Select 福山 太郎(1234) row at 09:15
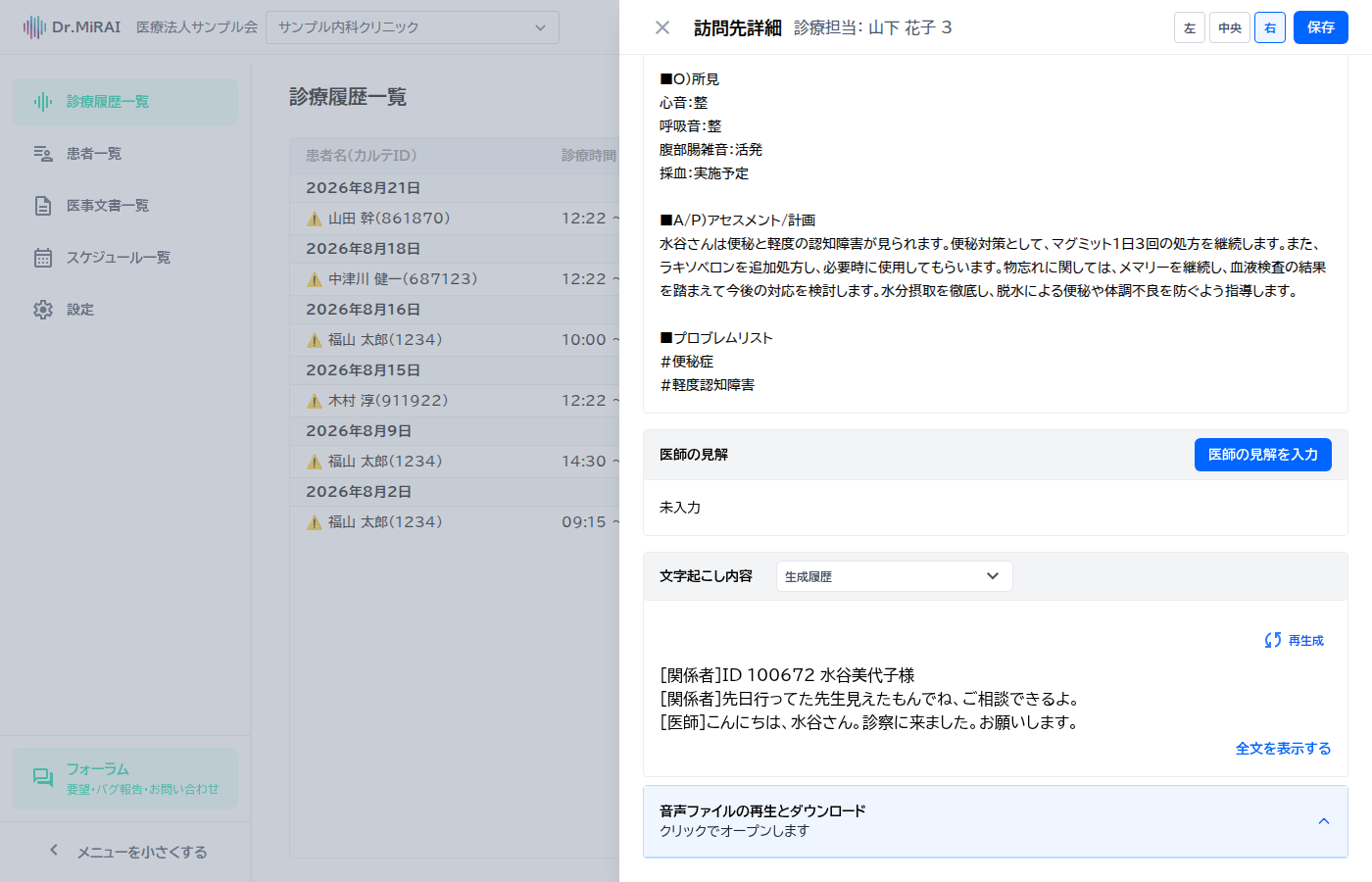 coord(455,522)
